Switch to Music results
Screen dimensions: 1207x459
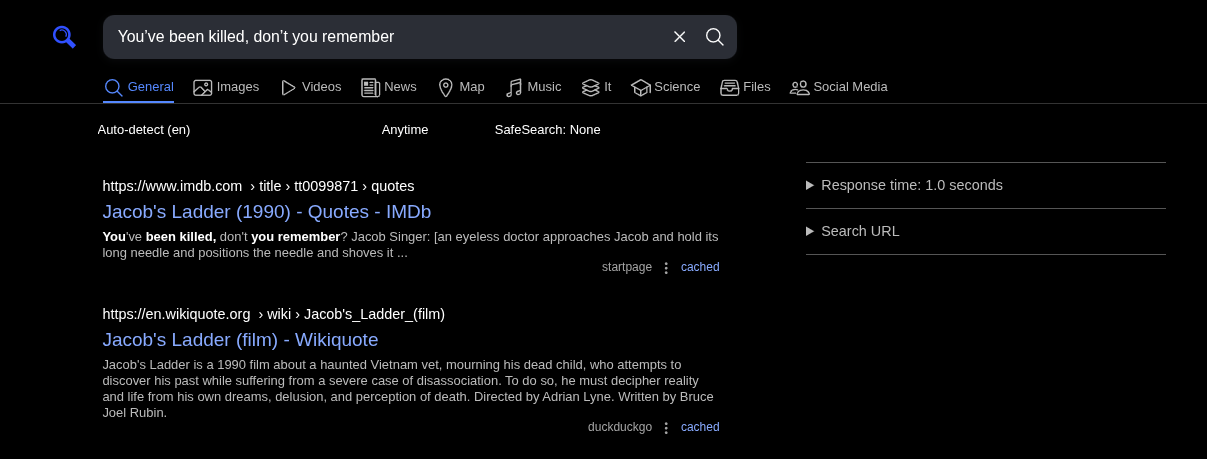tap(533, 87)
